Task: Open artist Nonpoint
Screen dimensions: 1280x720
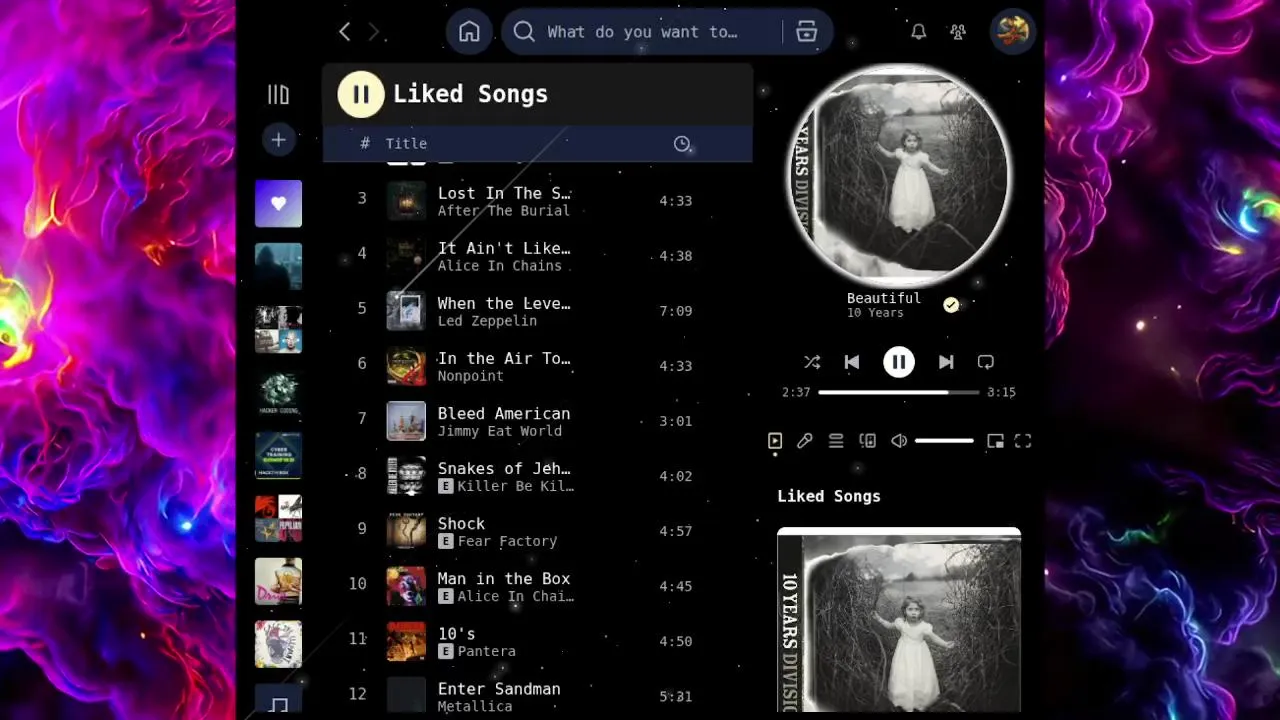Action: tap(470, 376)
